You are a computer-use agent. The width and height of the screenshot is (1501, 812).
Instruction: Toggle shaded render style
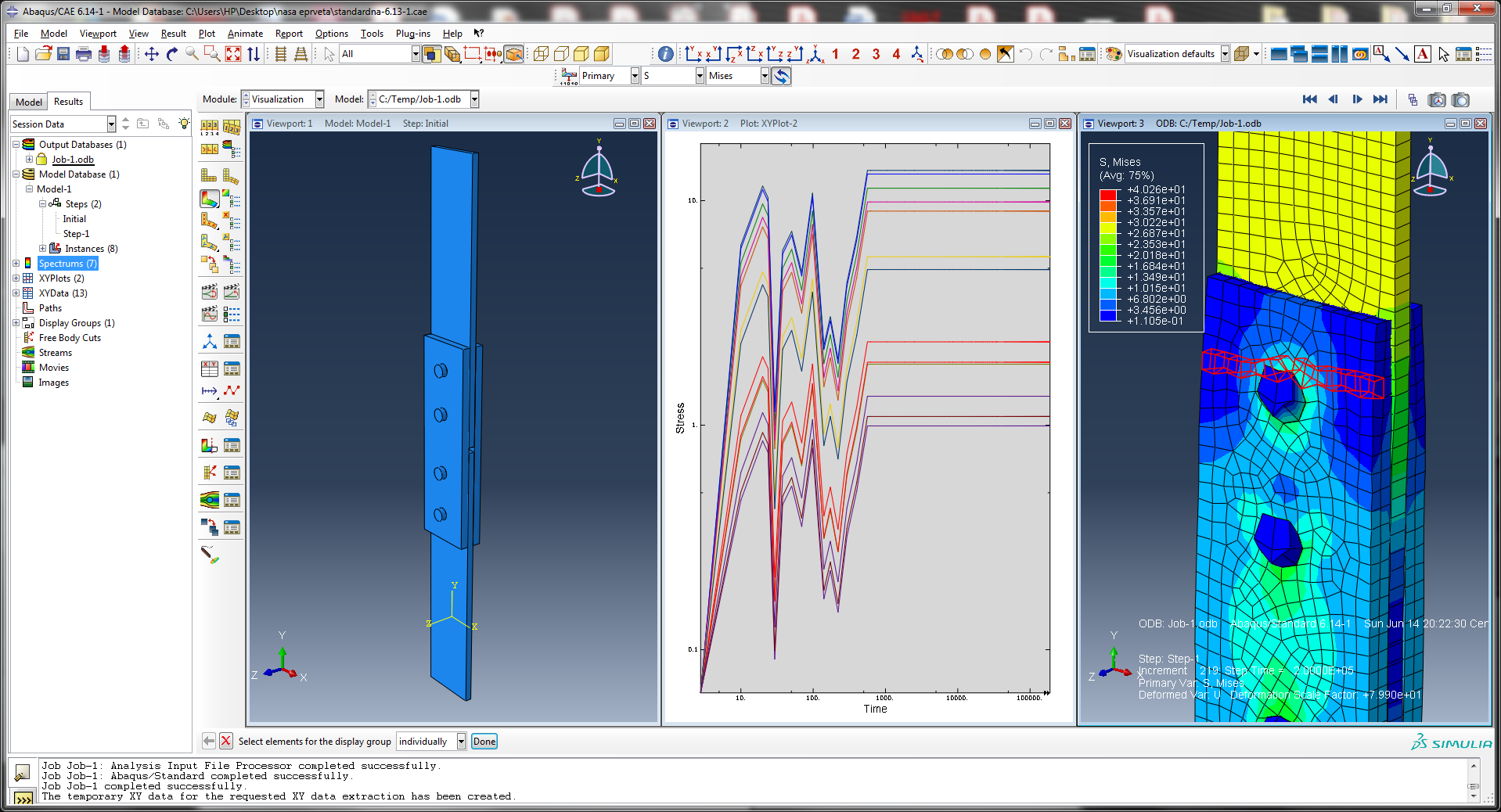(x=601, y=54)
